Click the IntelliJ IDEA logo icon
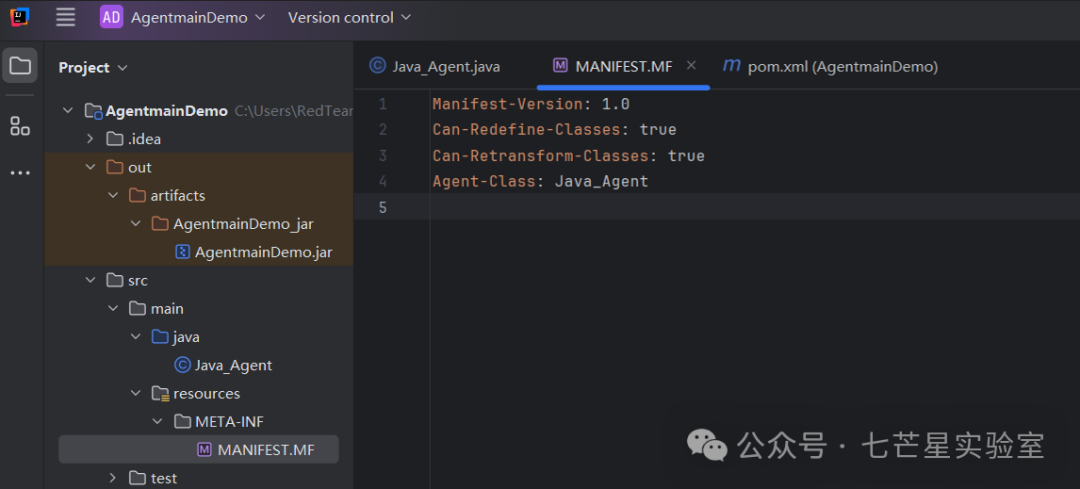Screen dimensions: 1080x489 tap(20, 17)
